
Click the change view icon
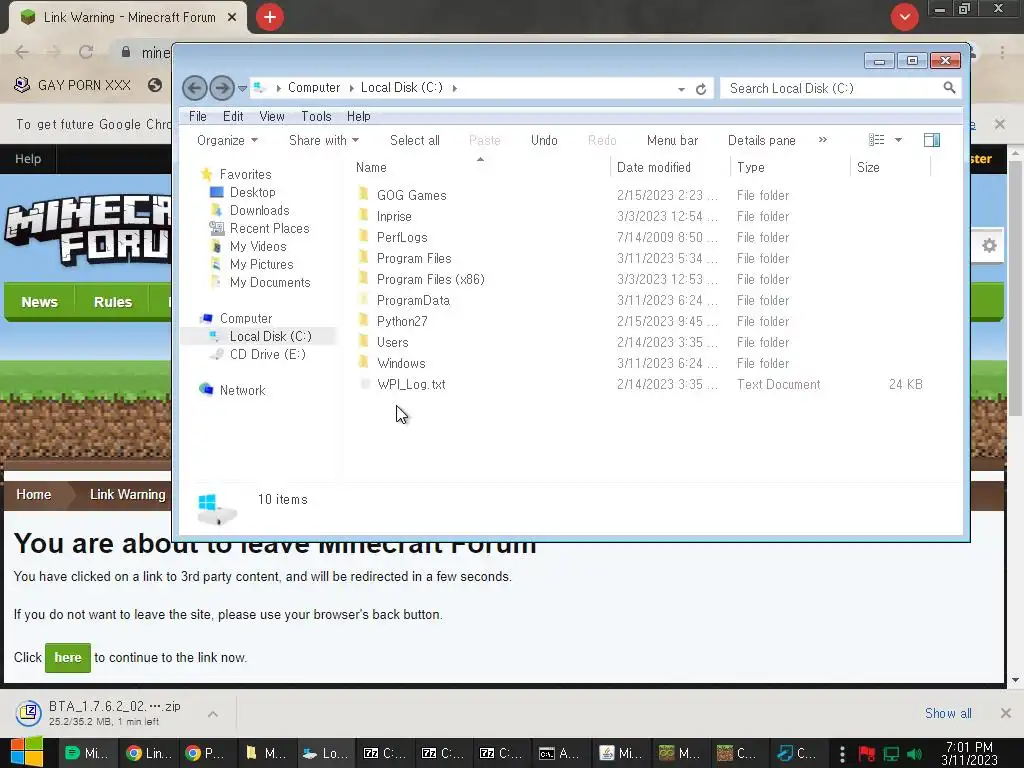pos(876,140)
